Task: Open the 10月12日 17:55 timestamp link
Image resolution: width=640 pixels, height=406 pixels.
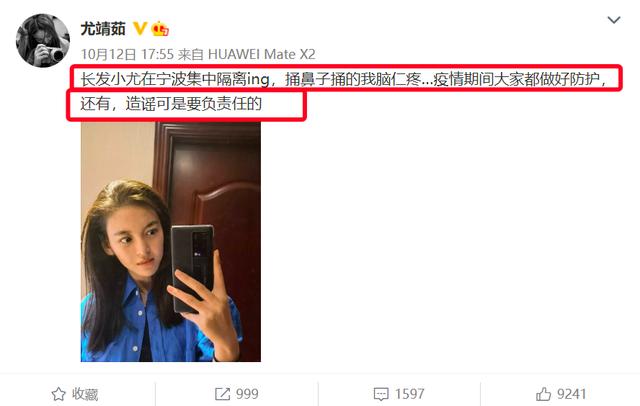Action: point(127,54)
